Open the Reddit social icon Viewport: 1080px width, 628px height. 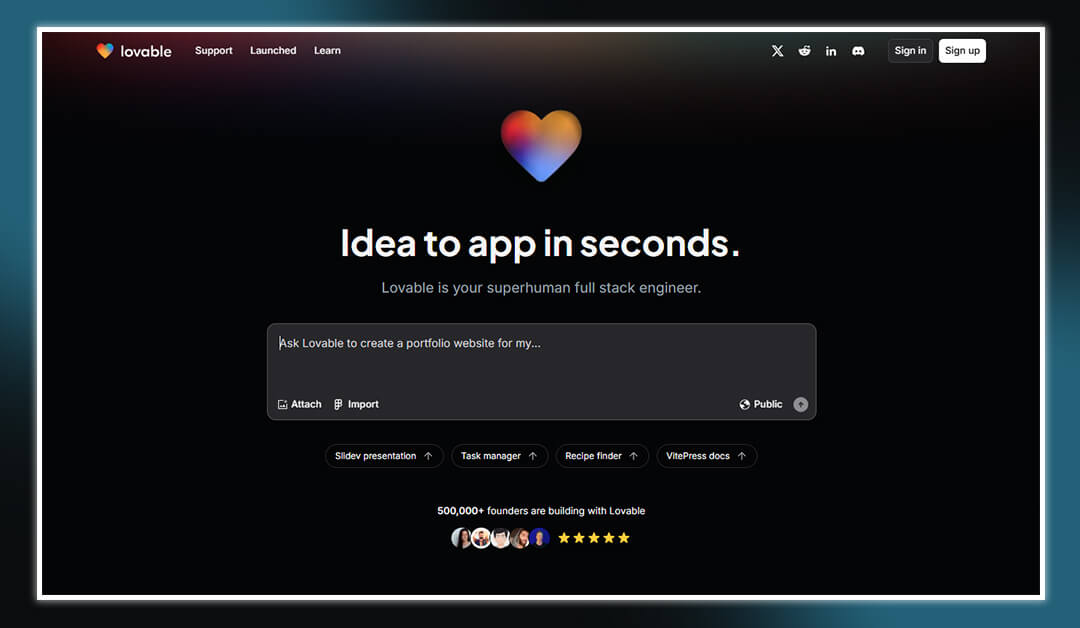pos(804,51)
